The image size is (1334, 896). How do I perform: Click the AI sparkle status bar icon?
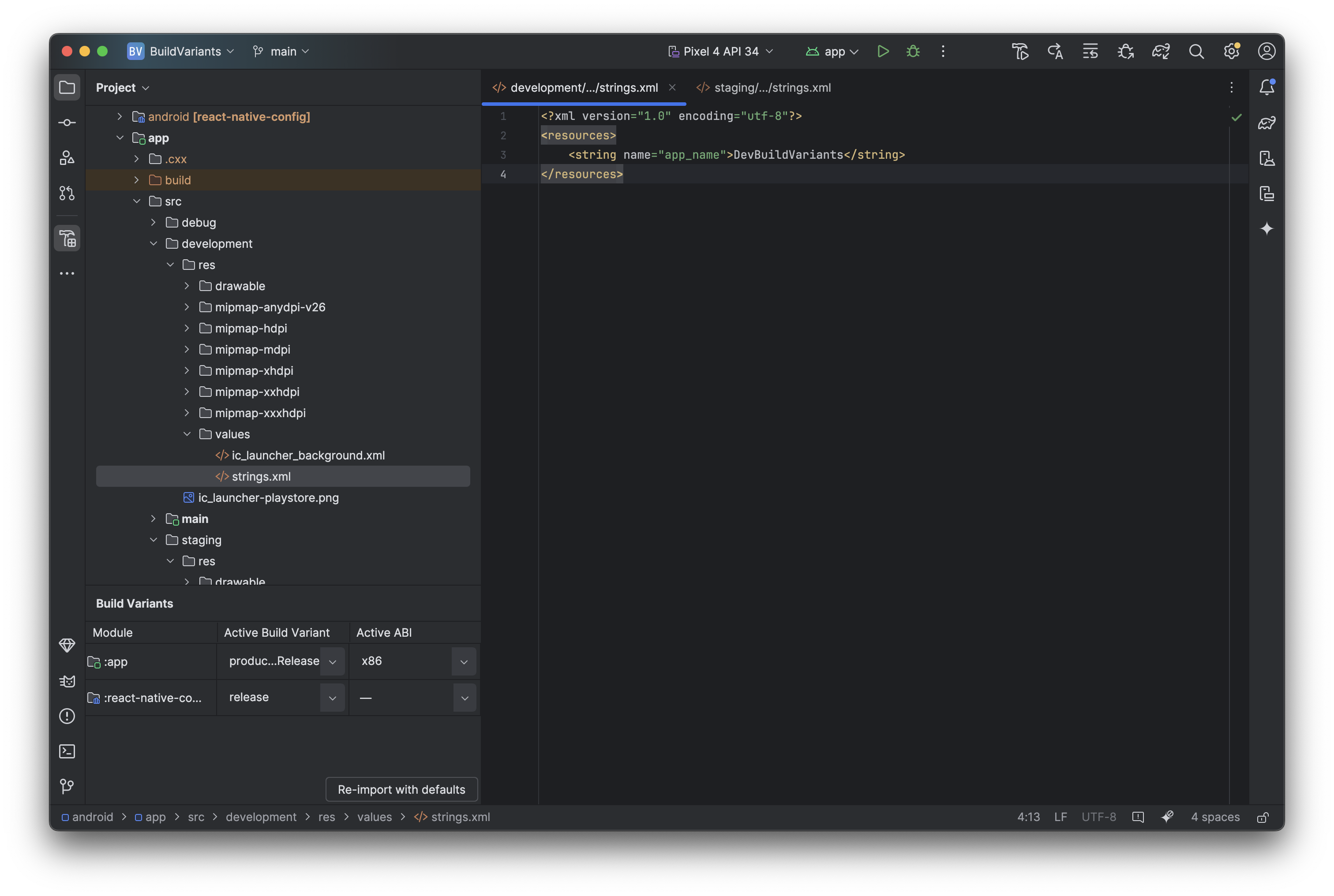point(1167,817)
